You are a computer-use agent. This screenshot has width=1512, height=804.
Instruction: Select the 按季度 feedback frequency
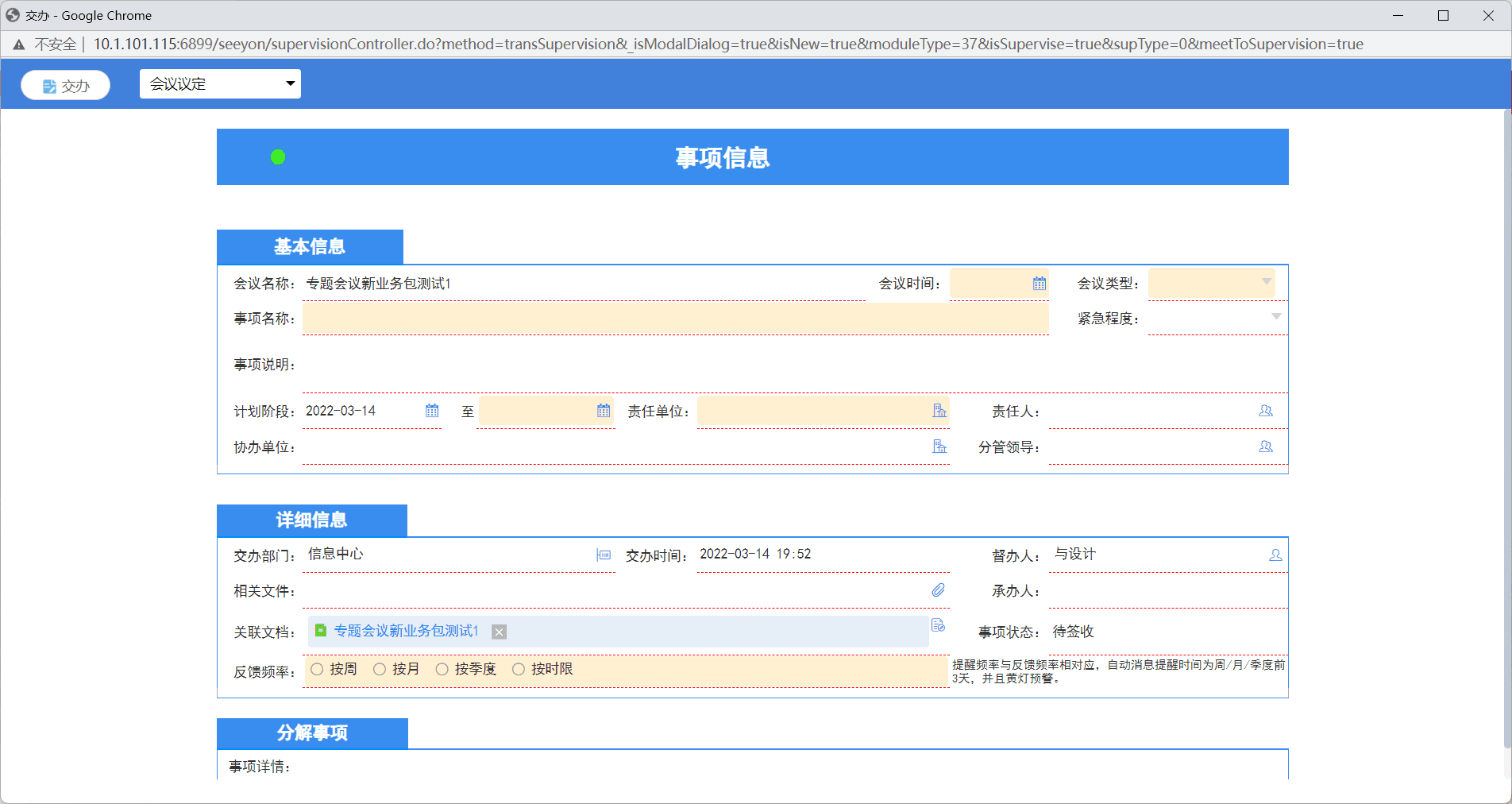pos(442,669)
